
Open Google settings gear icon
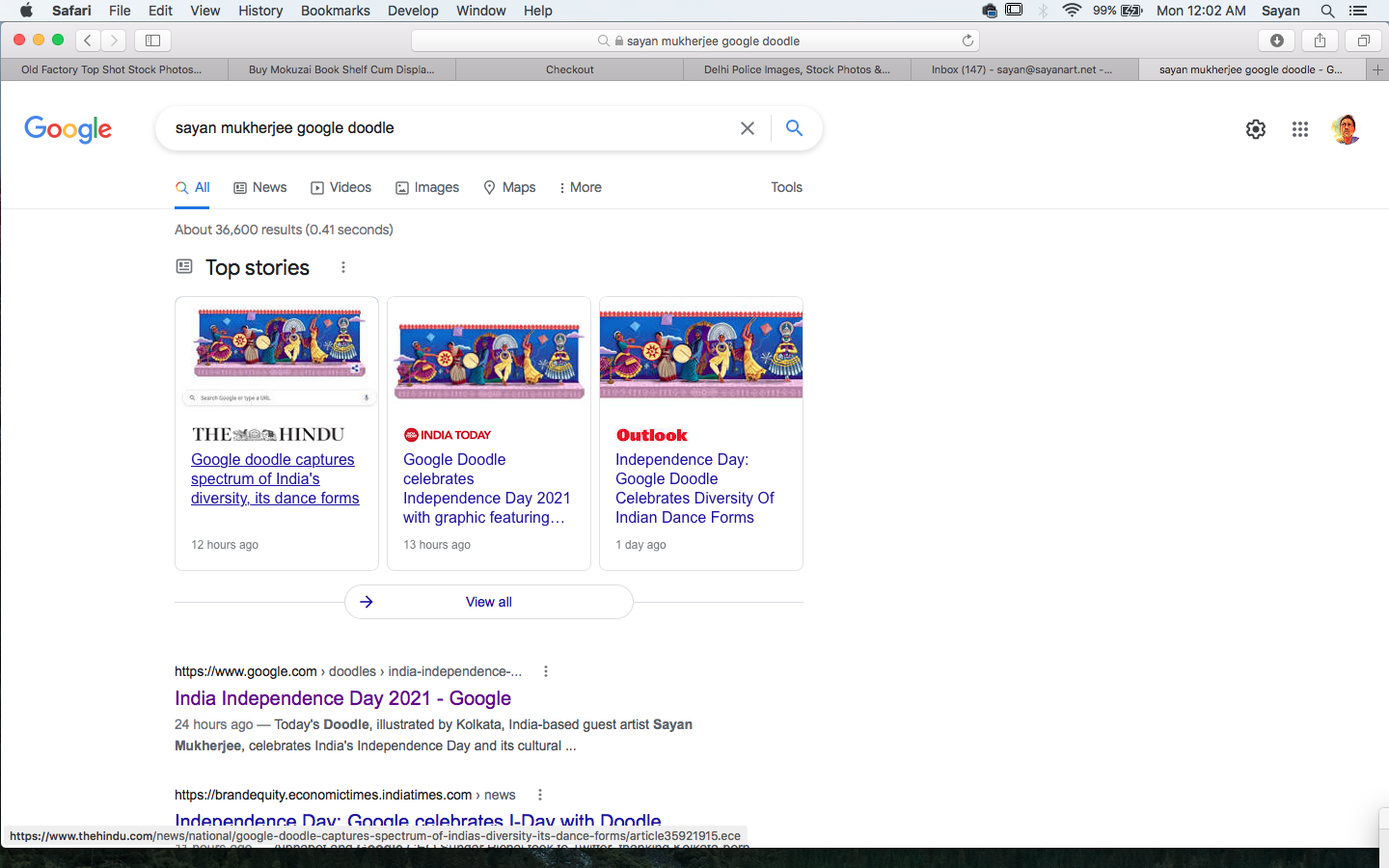pos(1255,129)
